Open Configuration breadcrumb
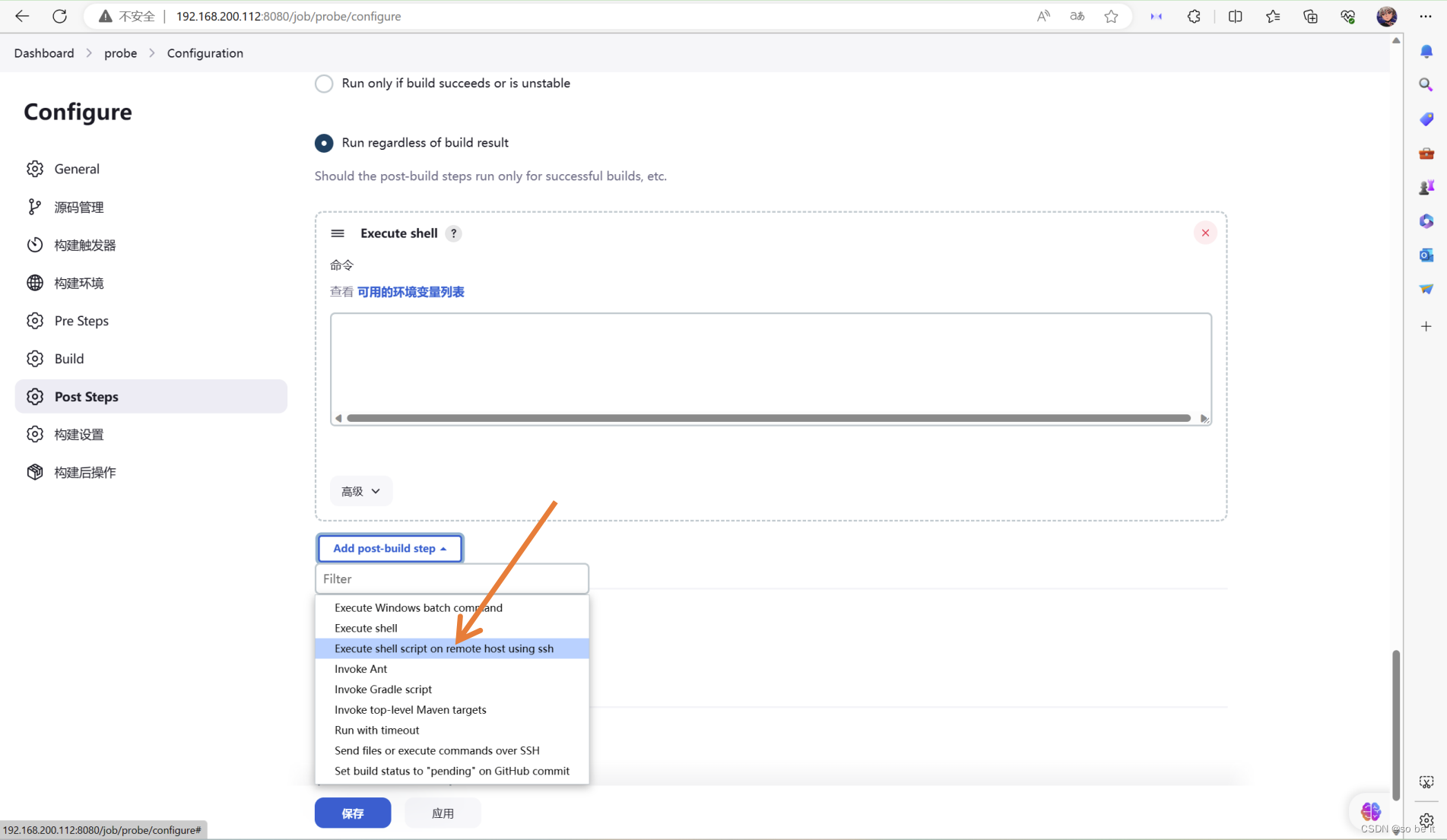Screen dimensions: 1447x840 (x=205, y=53)
